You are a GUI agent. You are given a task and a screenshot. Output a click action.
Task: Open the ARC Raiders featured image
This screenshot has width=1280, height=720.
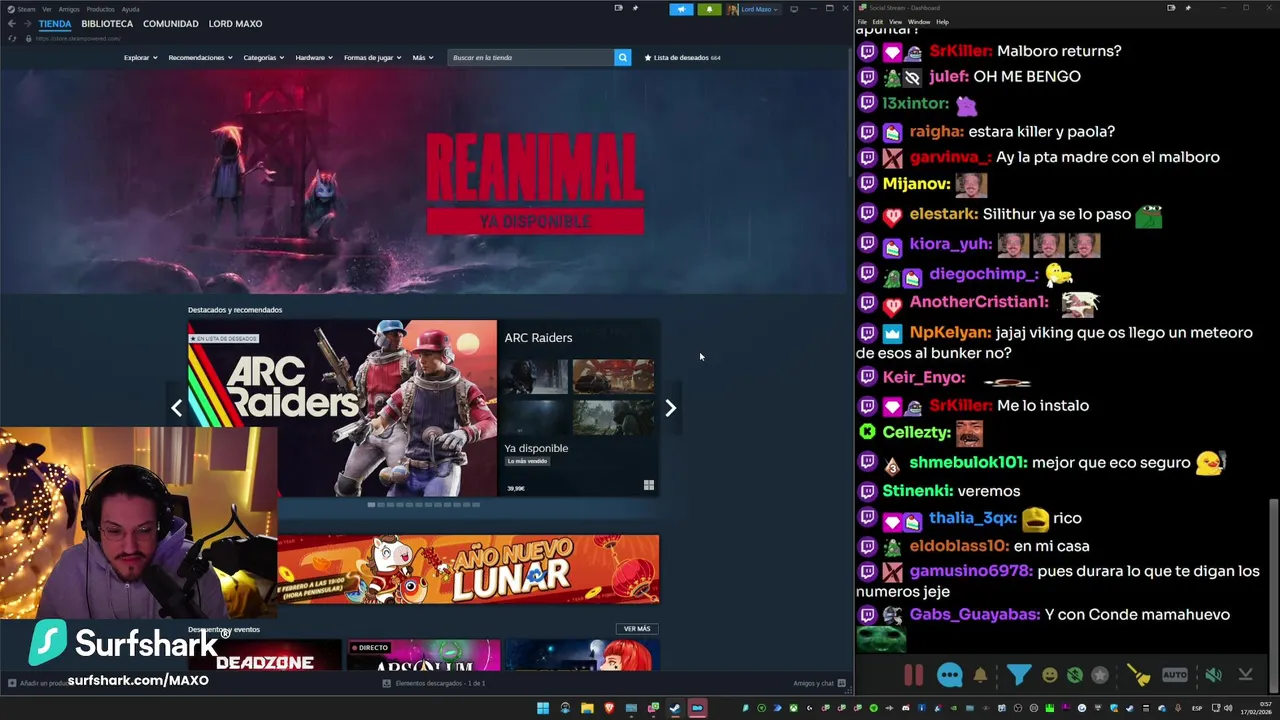coord(342,408)
